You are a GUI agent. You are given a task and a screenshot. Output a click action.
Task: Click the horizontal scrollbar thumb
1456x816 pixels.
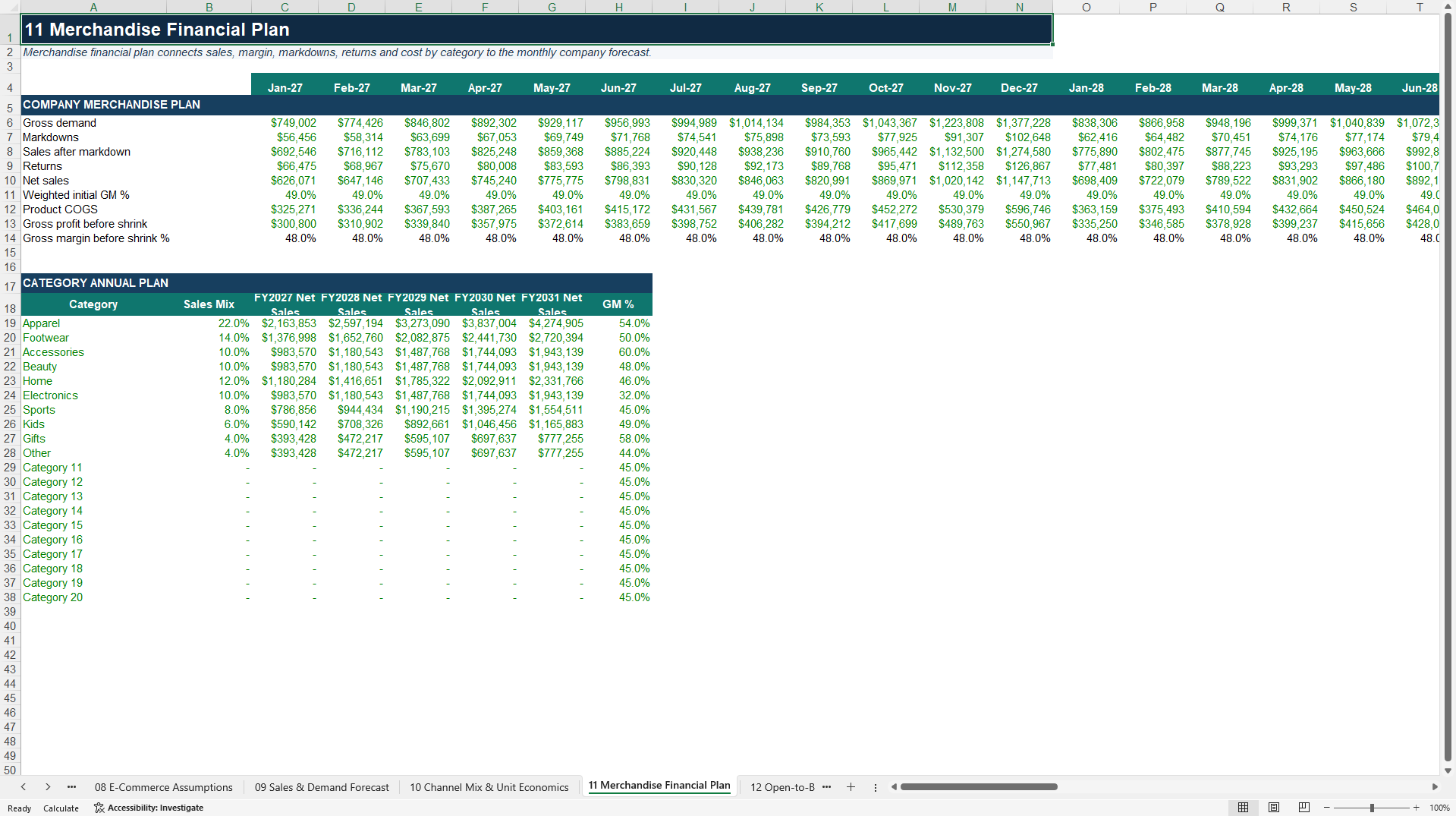pos(978,787)
